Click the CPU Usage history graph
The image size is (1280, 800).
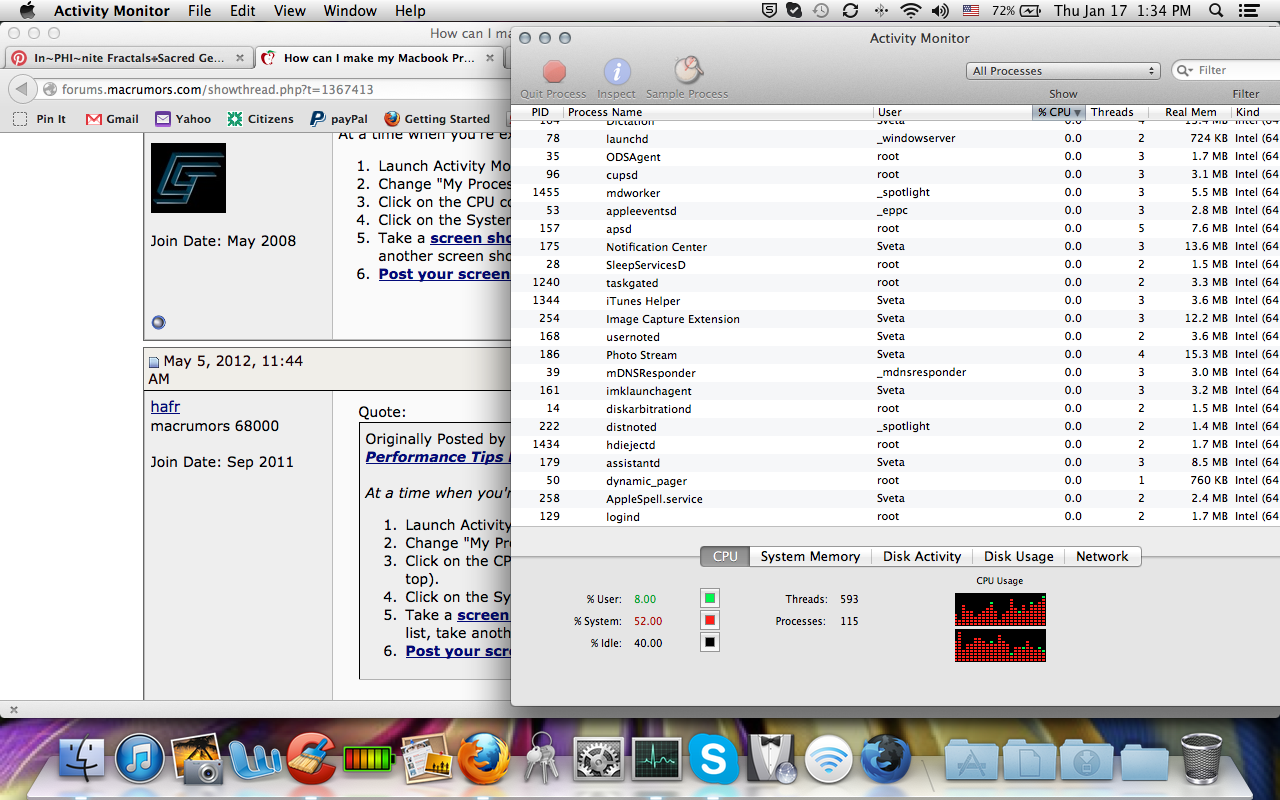[1000, 628]
